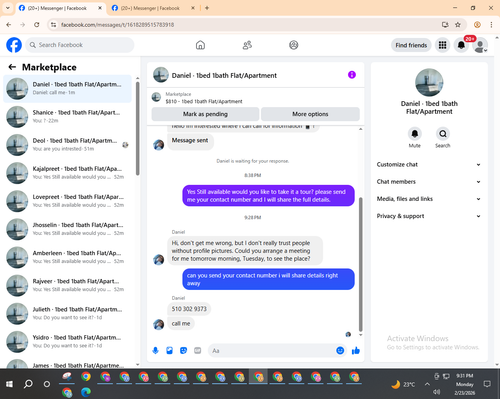Open conversation information purple icon

(x=352, y=75)
